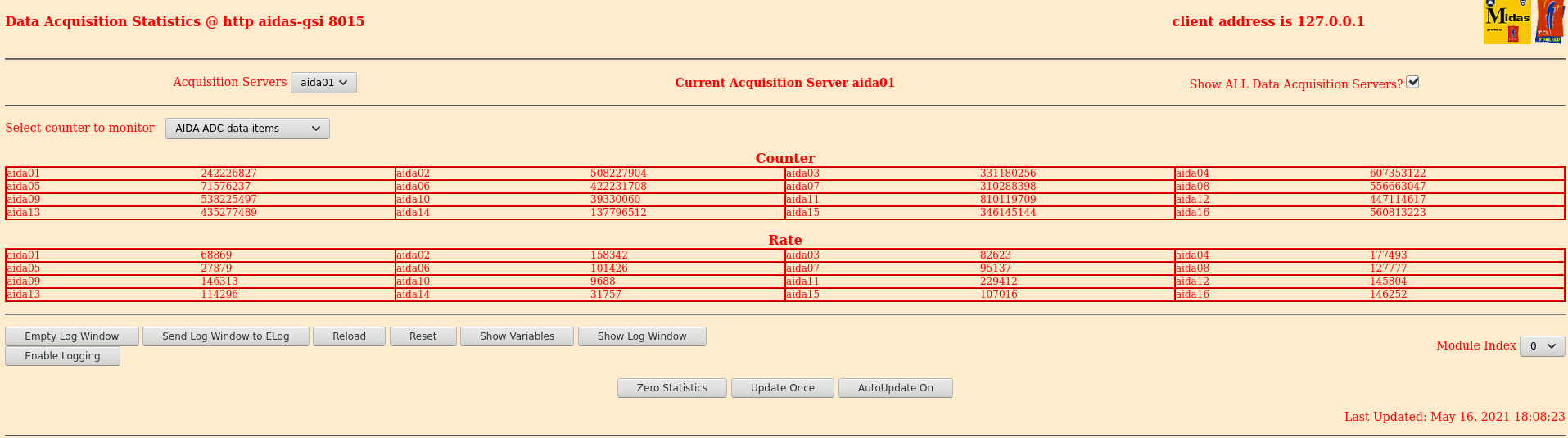Click the Empty Log Window button
The image size is (1568, 438).
[72, 336]
